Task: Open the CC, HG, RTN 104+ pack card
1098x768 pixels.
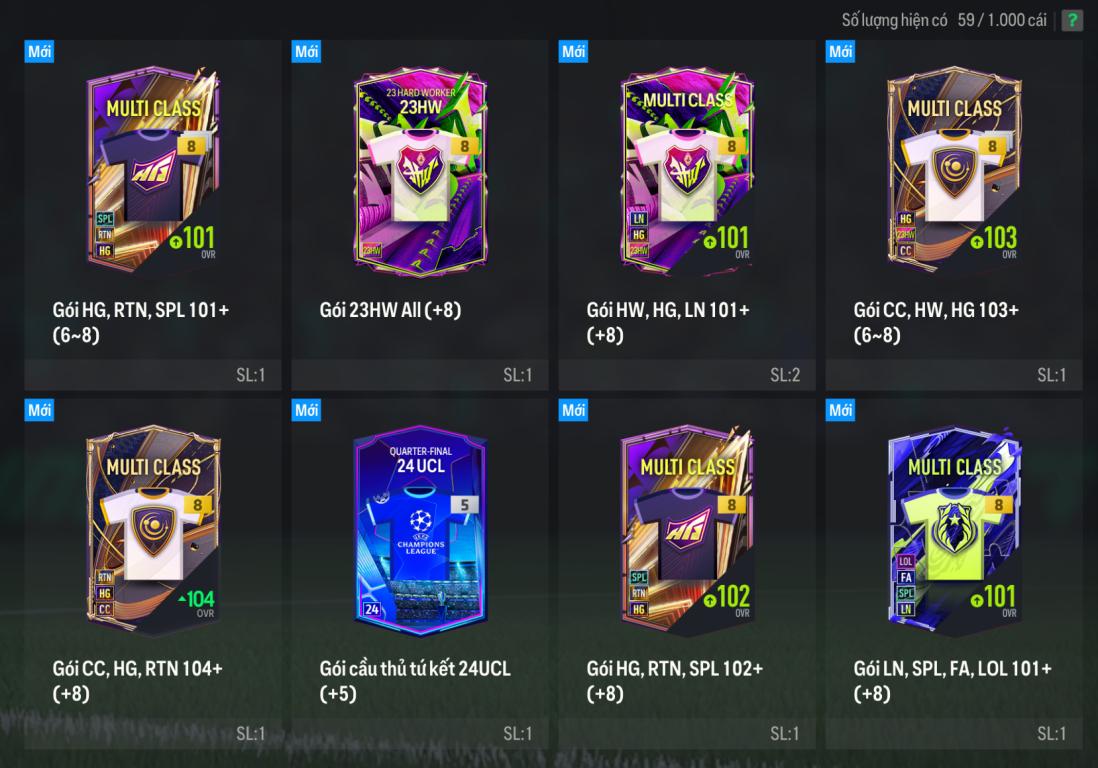Action: pyautogui.click(x=153, y=529)
